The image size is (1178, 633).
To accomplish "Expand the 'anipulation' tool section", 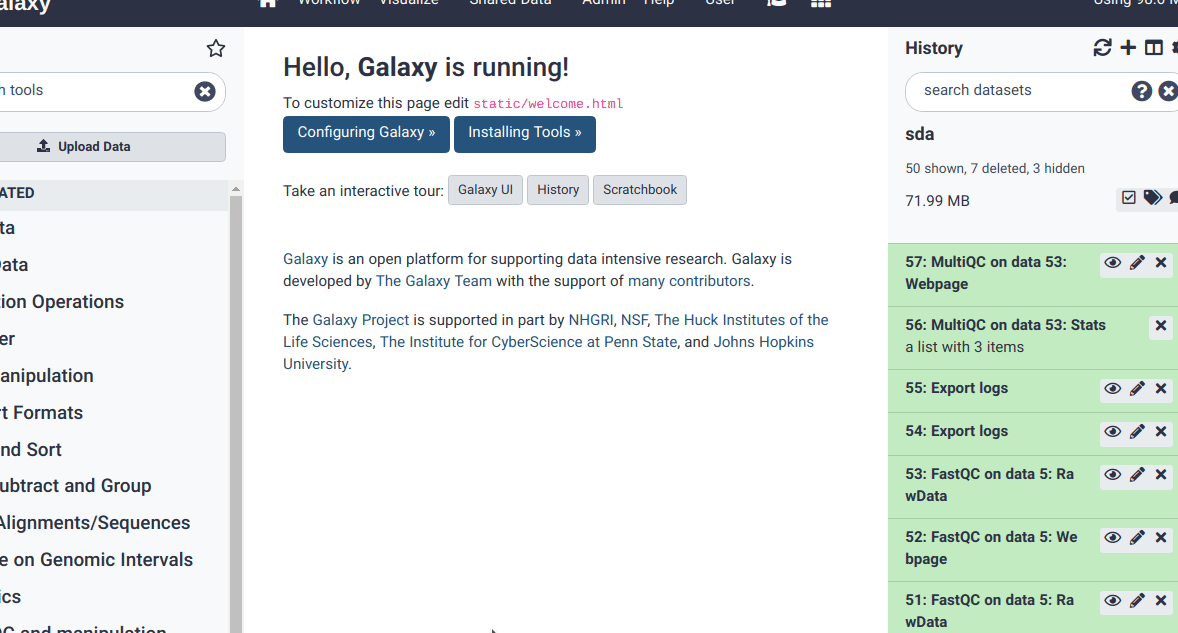I will point(47,375).
